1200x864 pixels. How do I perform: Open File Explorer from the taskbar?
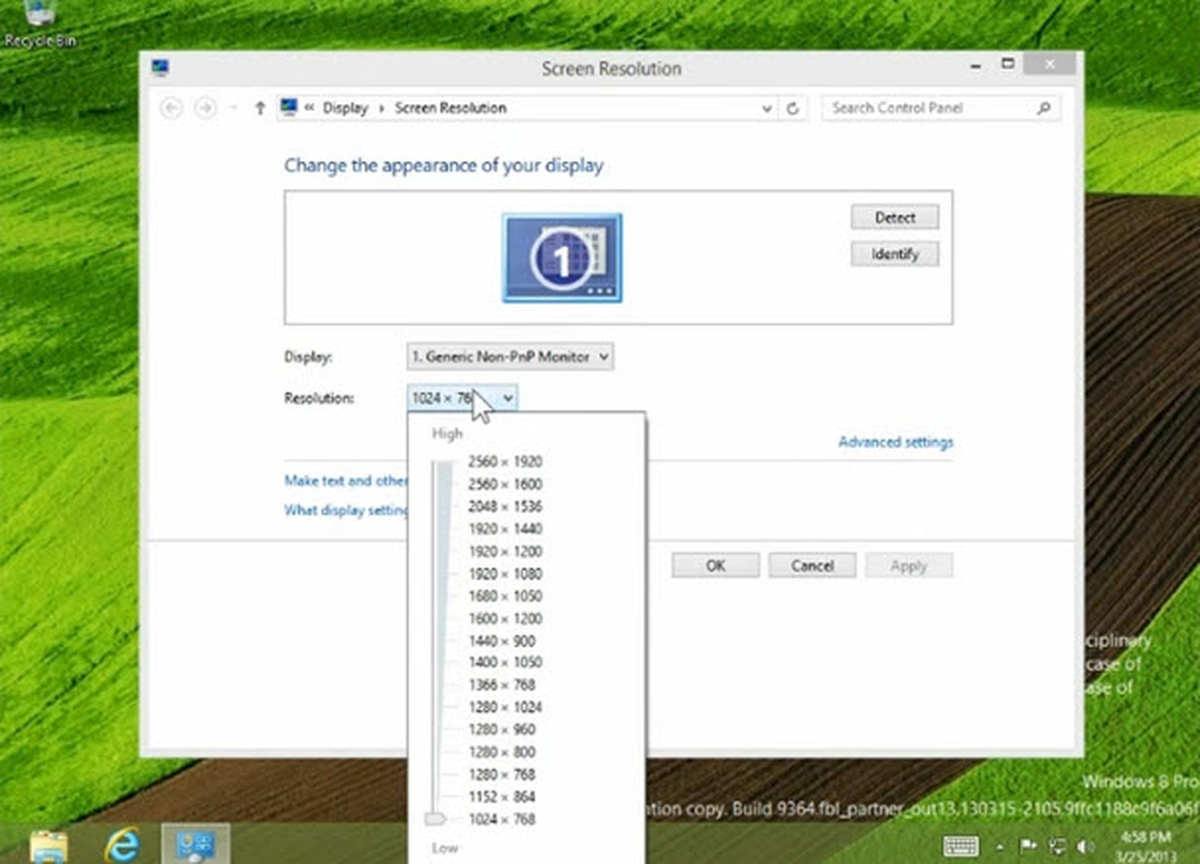[x=49, y=844]
